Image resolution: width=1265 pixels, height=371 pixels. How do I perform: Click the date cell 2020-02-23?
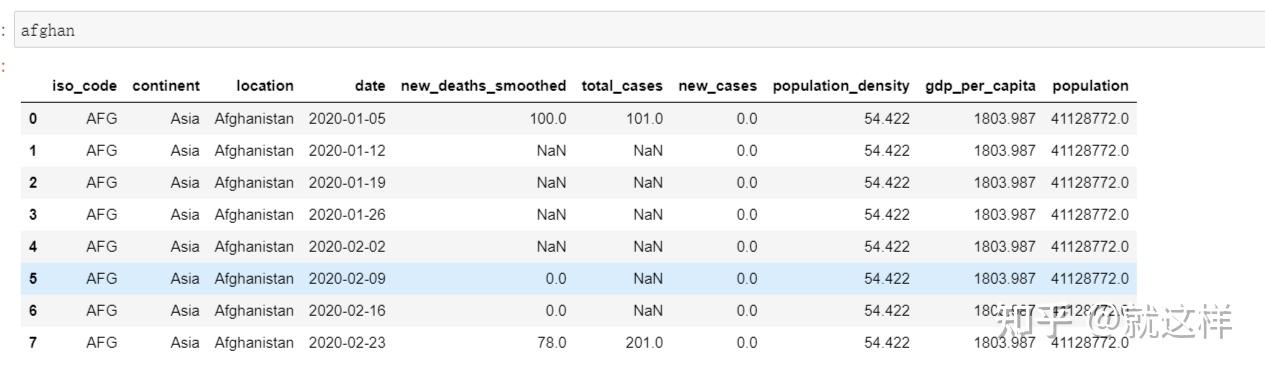click(x=347, y=343)
